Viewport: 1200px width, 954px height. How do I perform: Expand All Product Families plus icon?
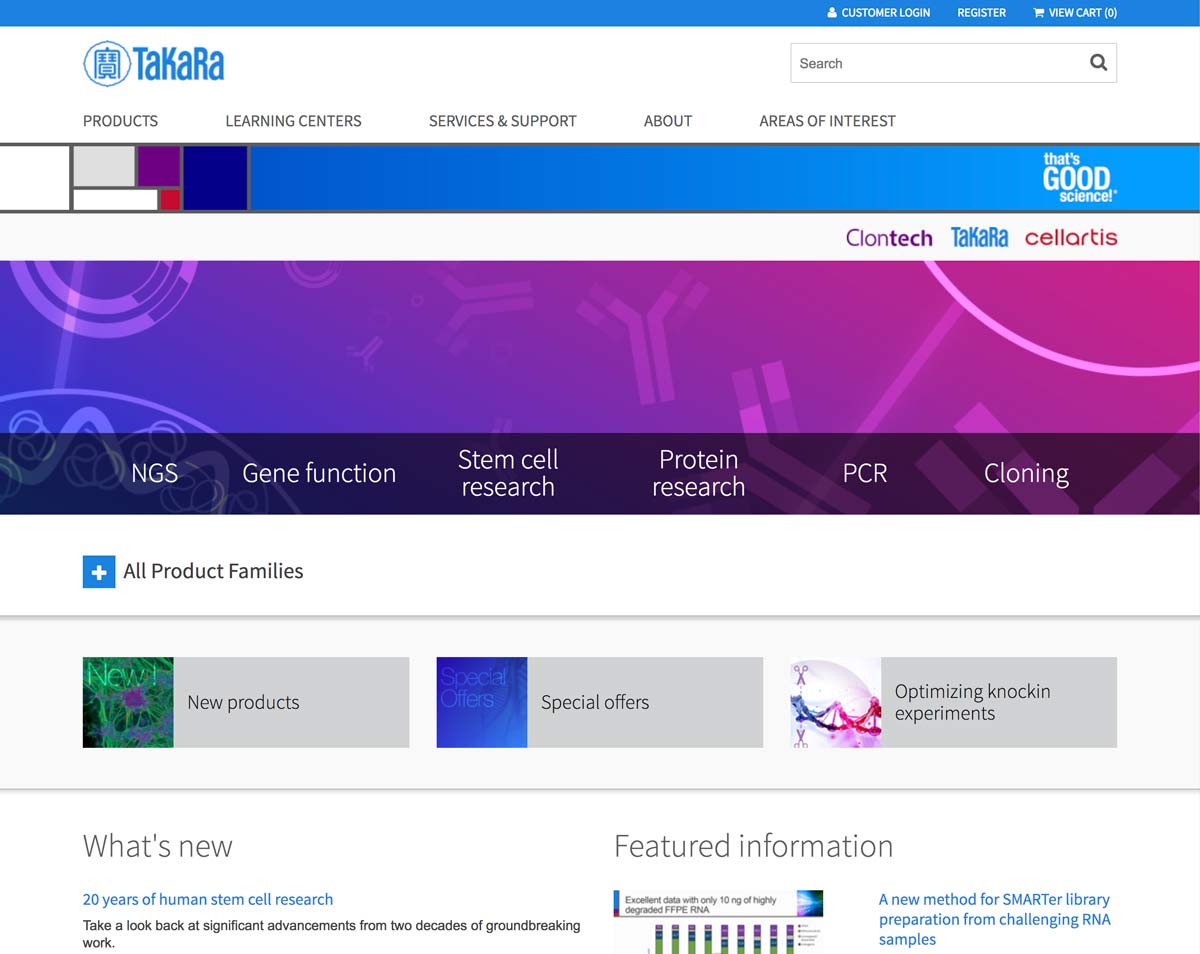coord(99,572)
